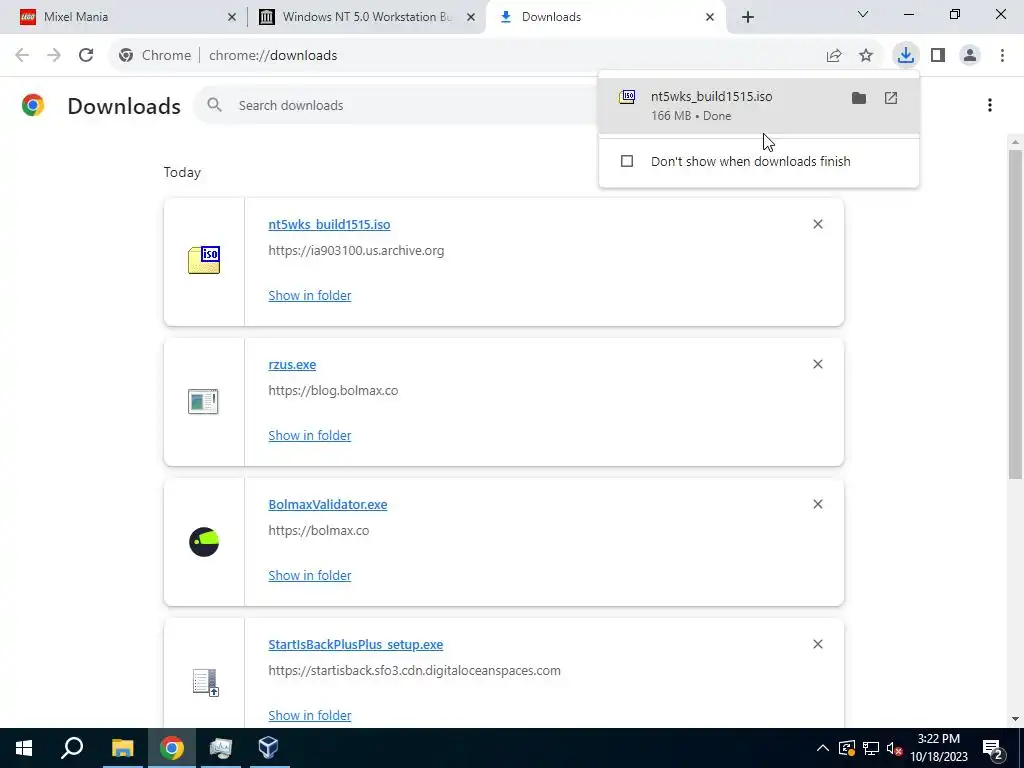
Task: Open the VirtualBox cube taskbar icon
Action: (268, 748)
